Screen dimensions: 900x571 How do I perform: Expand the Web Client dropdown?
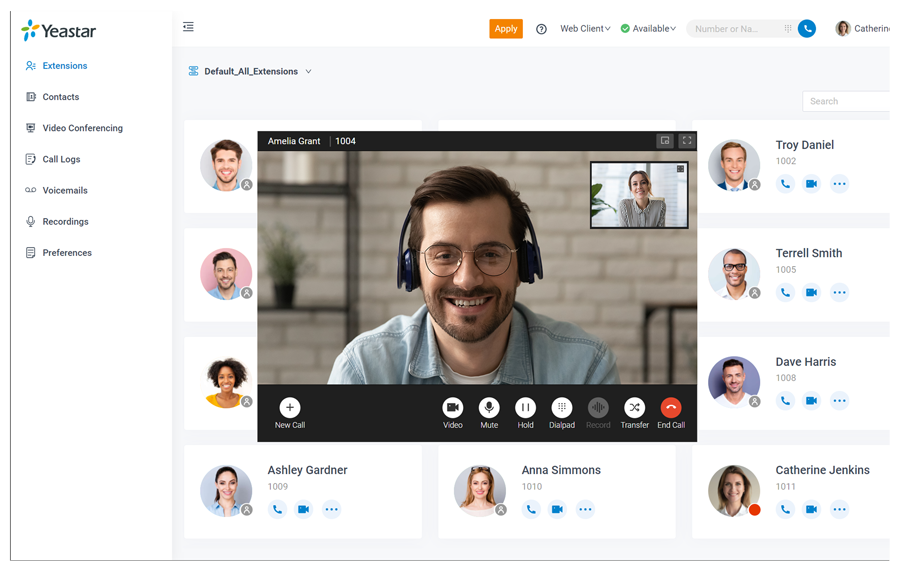[x=585, y=29]
